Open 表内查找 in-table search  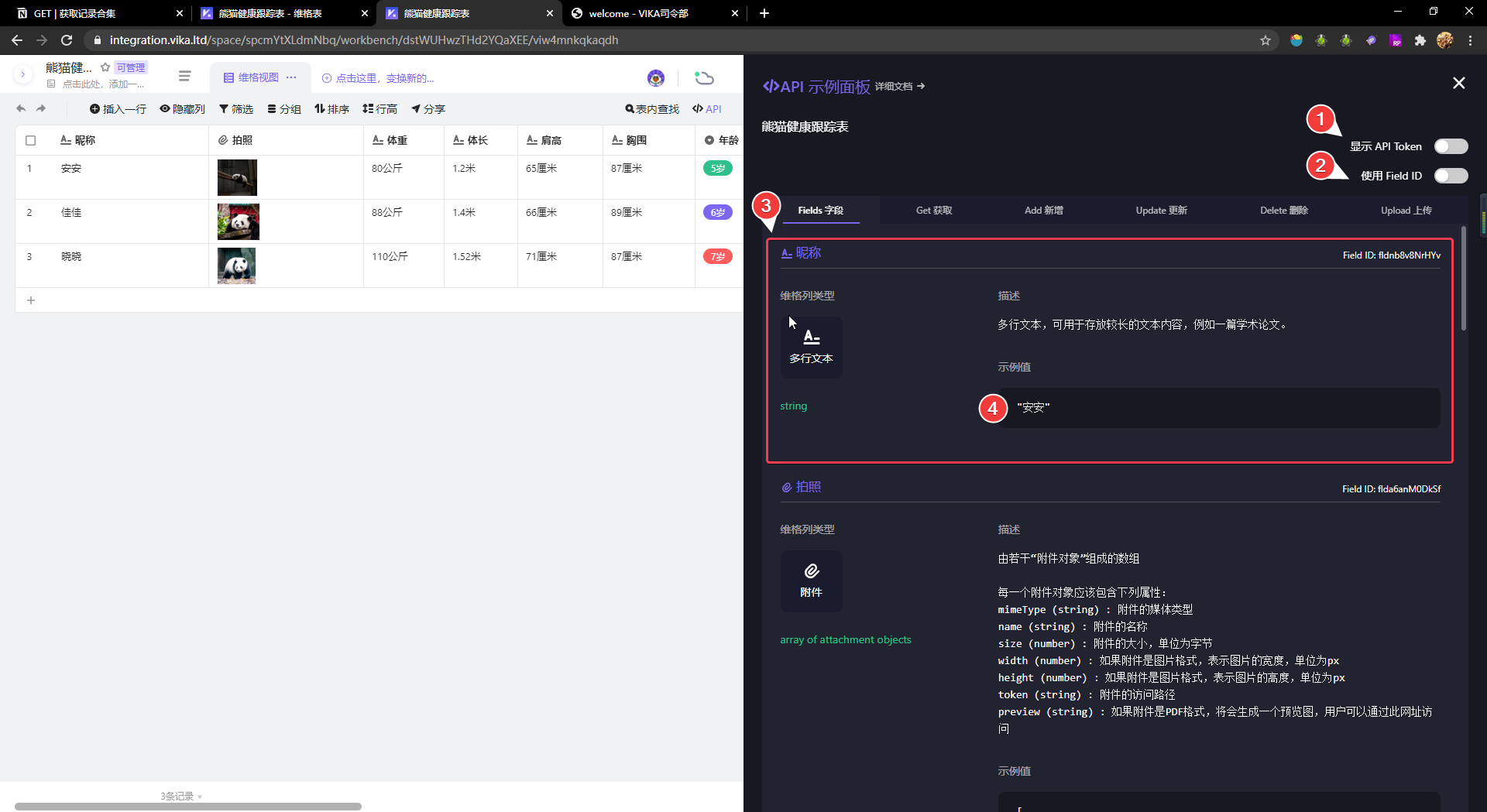(652, 109)
